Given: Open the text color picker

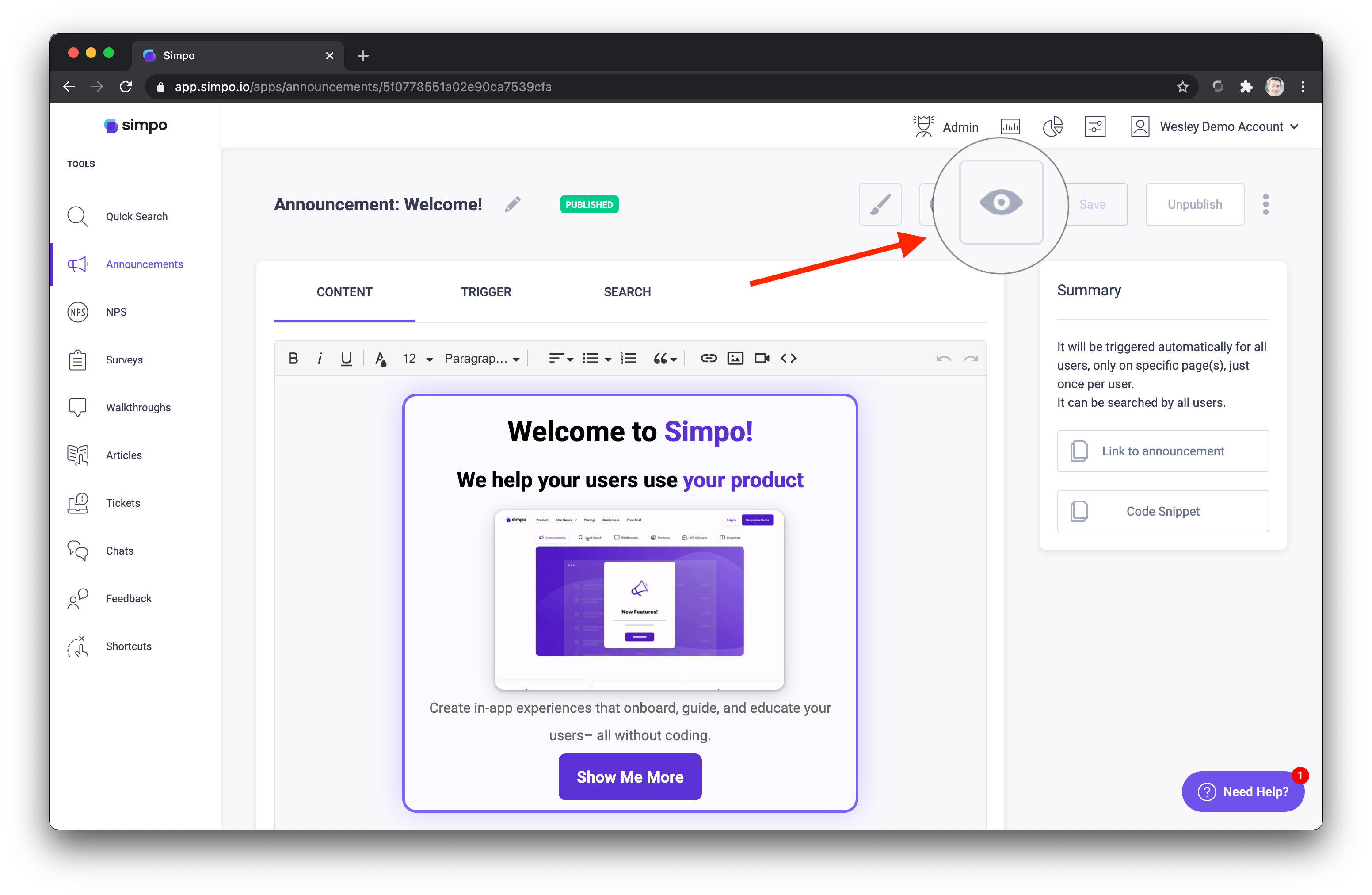Looking at the screenshot, I should coord(381,358).
